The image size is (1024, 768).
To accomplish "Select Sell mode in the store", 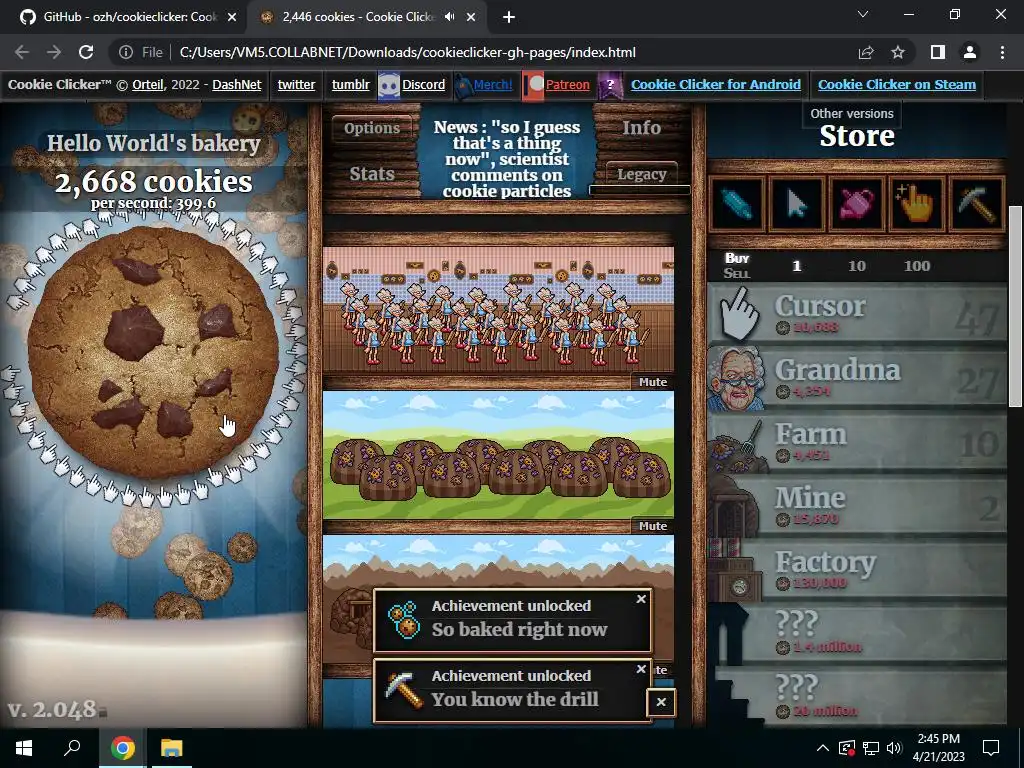I will [x=737, y=274].
